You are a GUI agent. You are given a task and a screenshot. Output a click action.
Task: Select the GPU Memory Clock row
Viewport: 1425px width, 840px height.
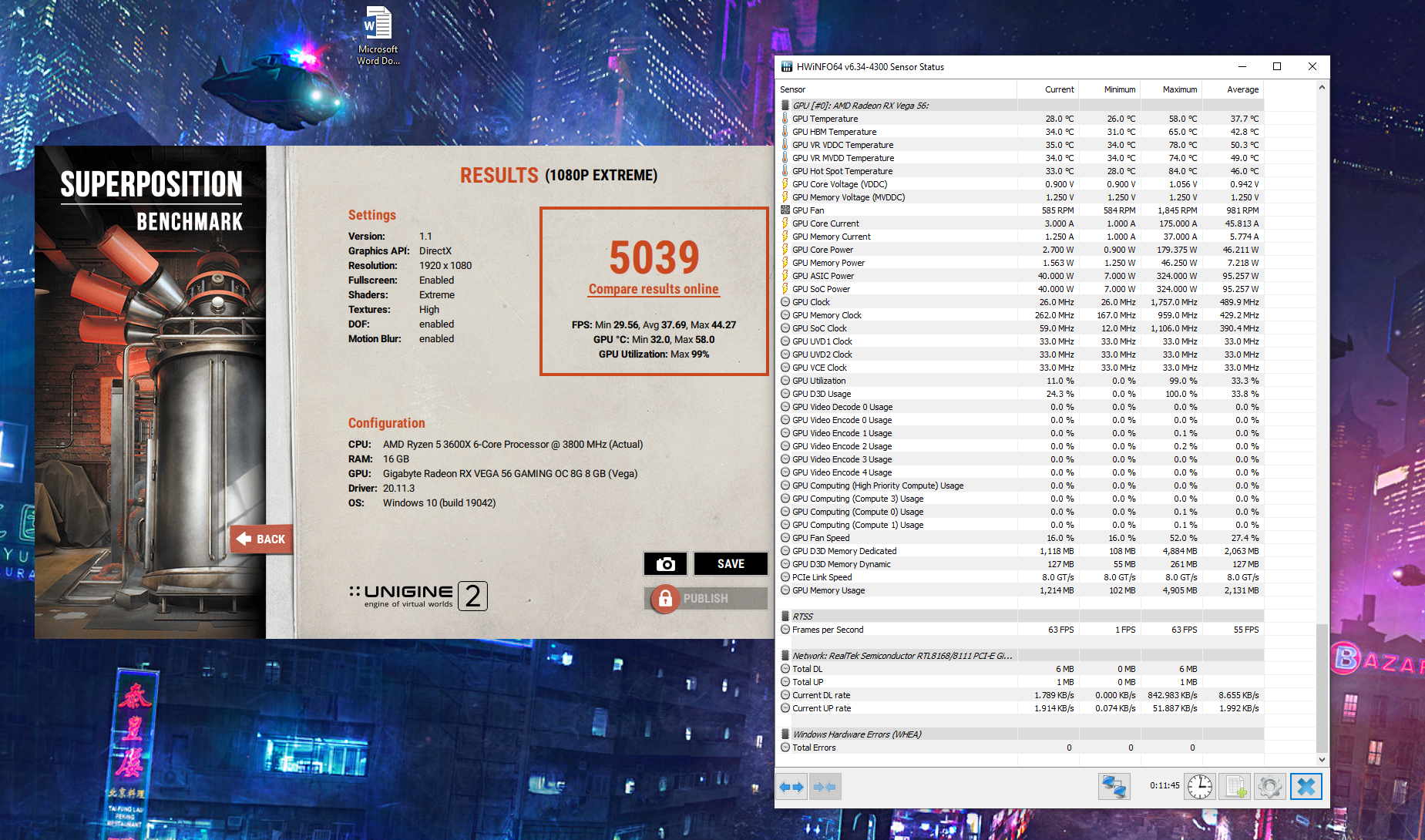click(x=1020, y=315)
